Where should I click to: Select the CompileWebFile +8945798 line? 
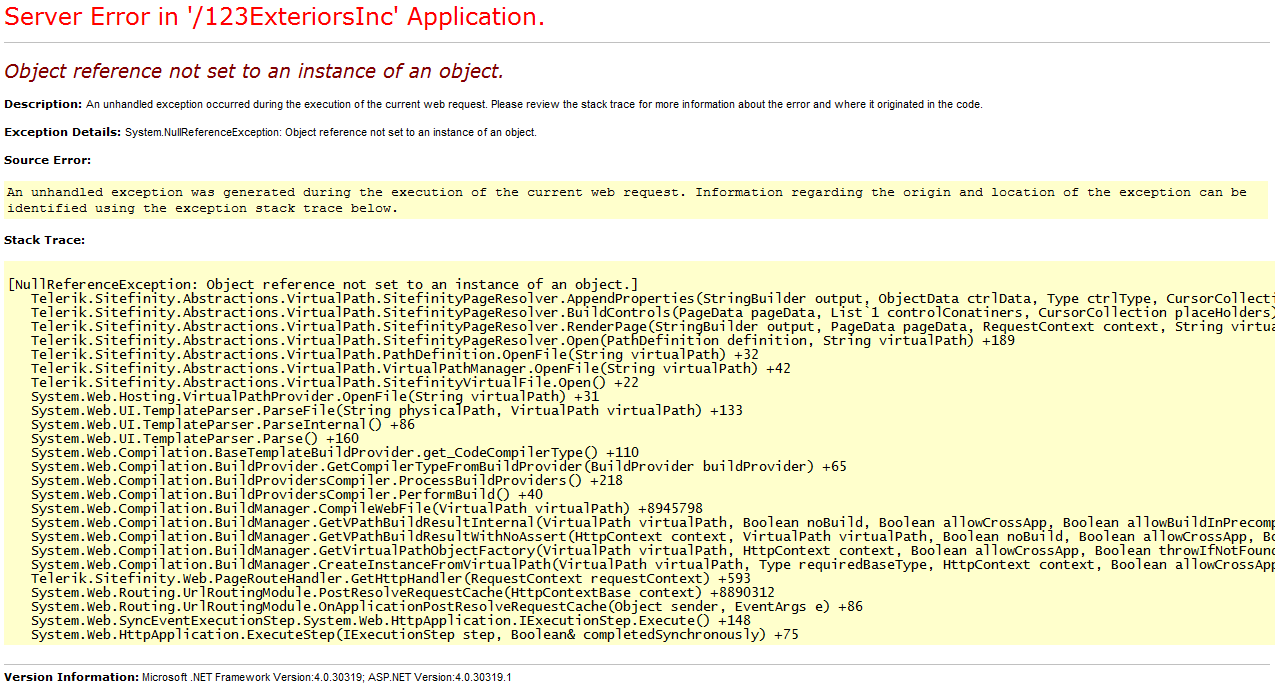(x=367, y=508)
